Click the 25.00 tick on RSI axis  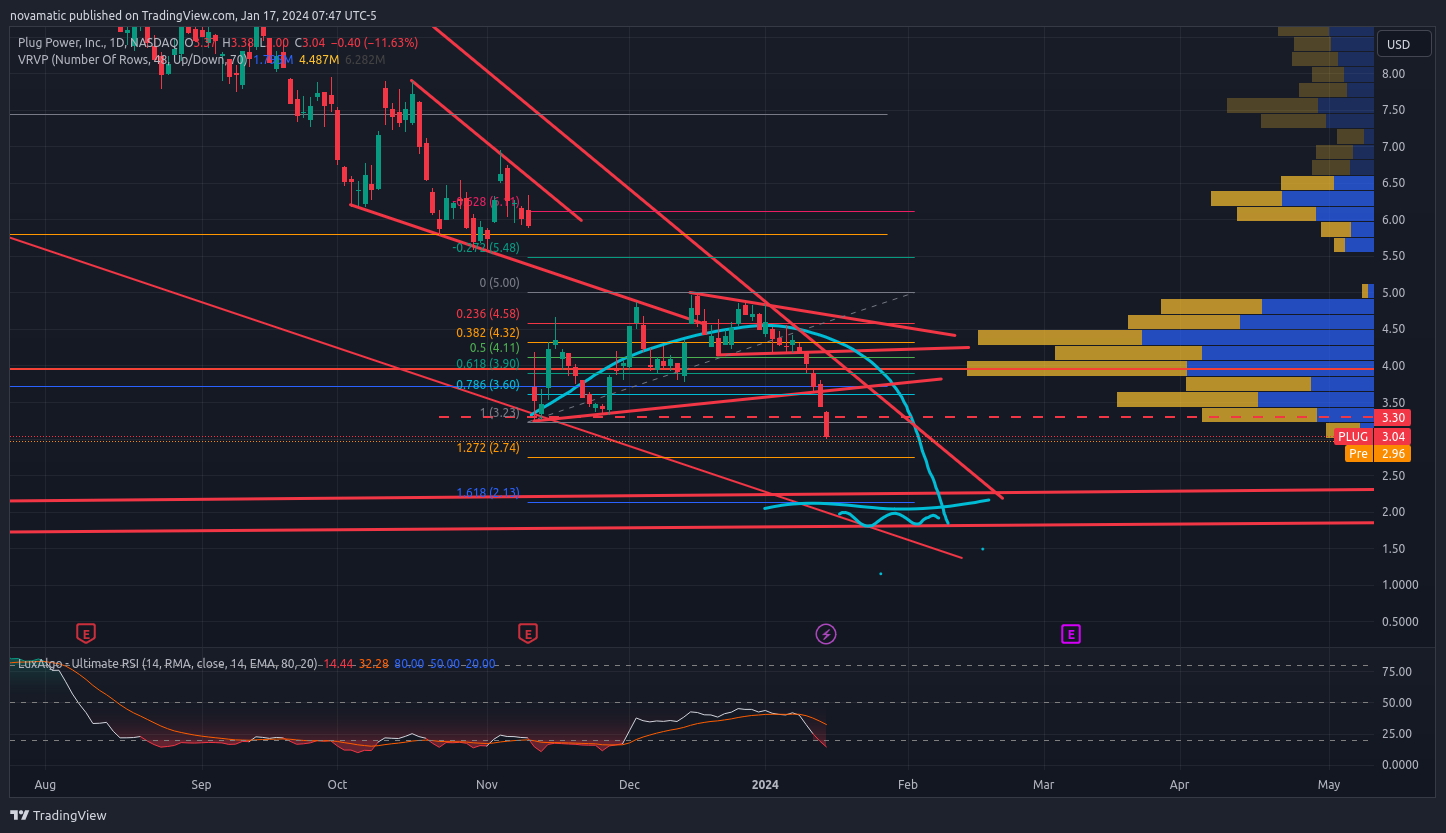point(1396,733)
